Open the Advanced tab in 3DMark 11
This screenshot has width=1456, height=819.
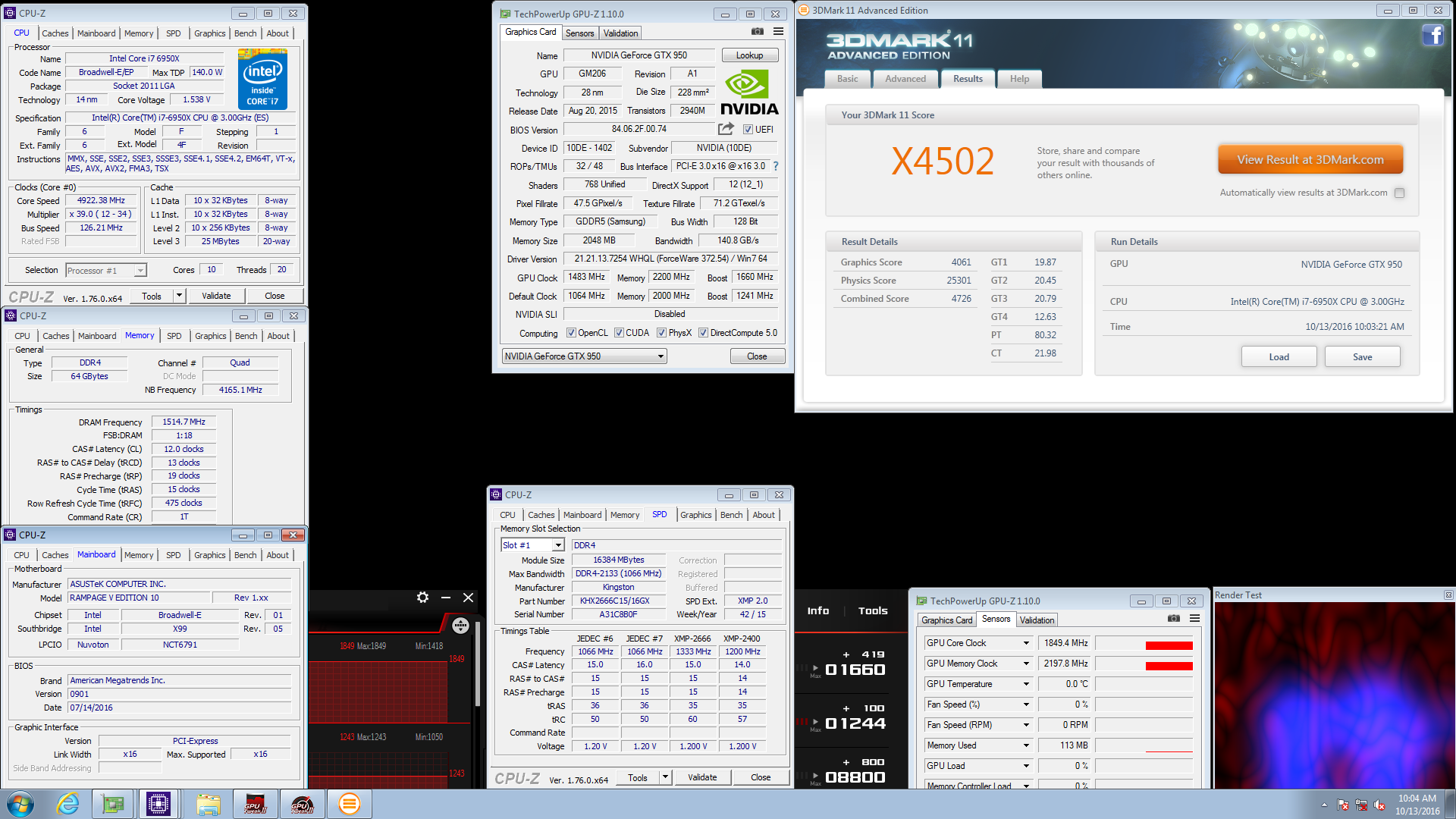[x=905, y=79]
